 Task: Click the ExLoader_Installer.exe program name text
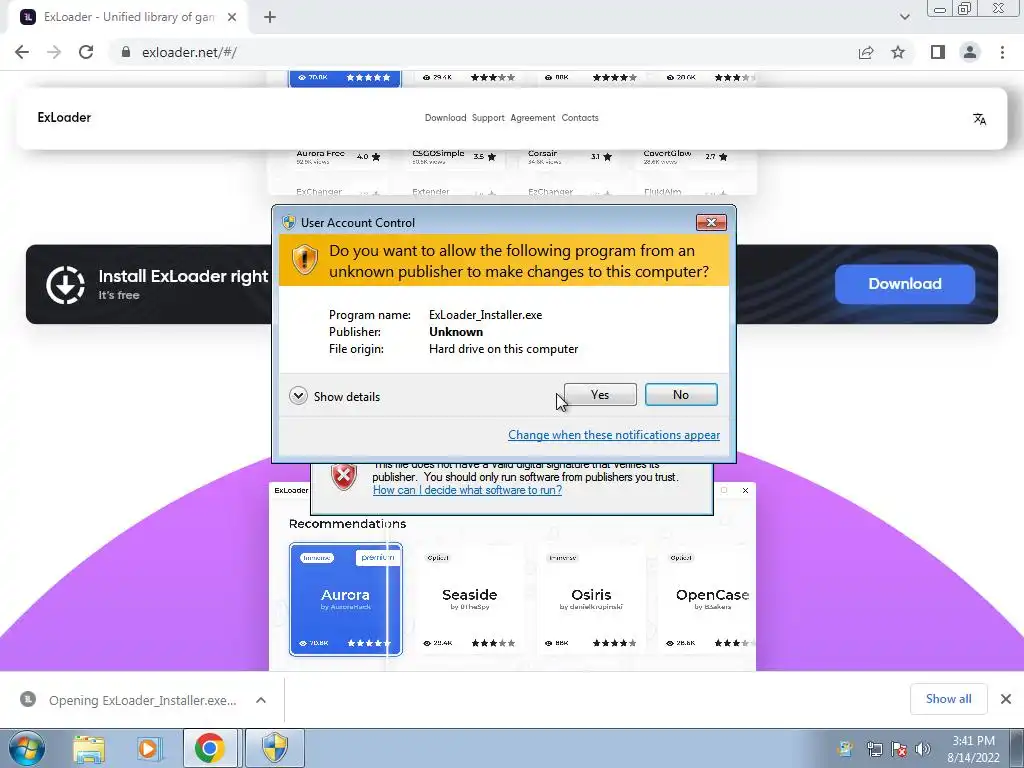tap(485, 315)
